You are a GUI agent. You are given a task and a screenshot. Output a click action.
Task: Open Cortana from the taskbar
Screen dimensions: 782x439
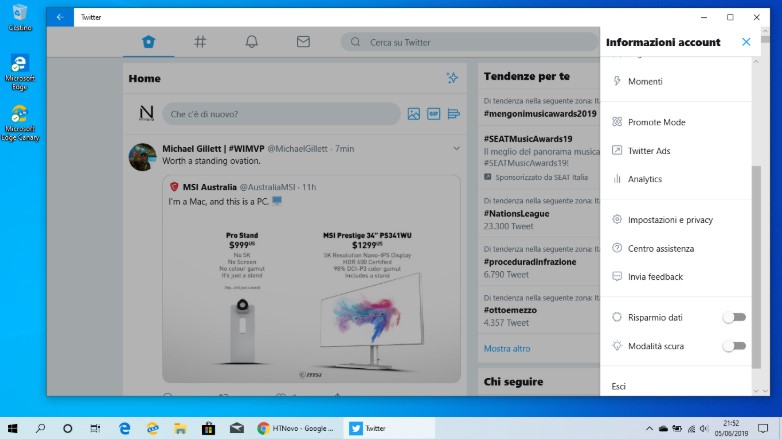click(x=67, y=428)
